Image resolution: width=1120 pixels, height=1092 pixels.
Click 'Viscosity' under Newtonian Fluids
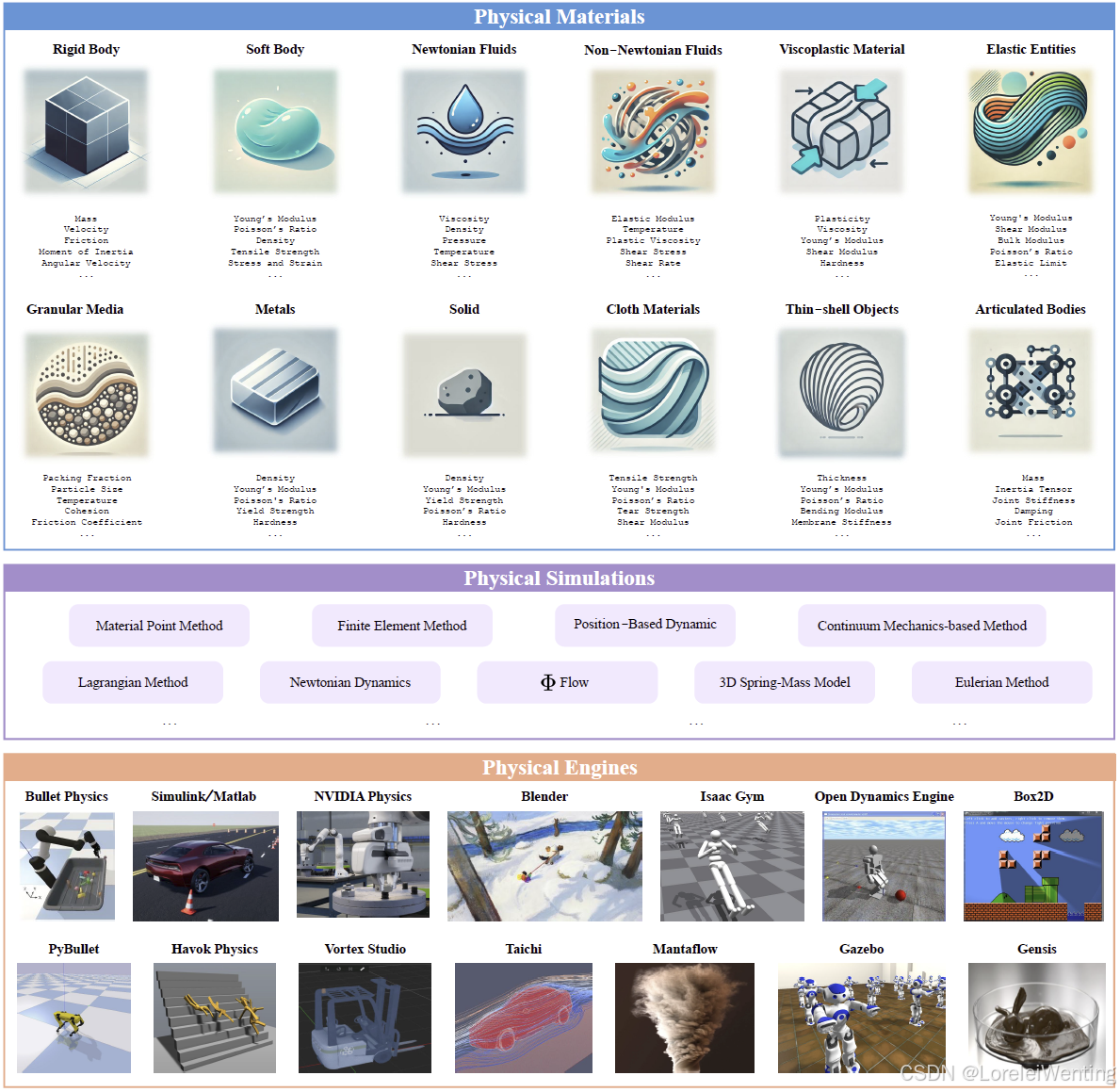click(464, 219)
